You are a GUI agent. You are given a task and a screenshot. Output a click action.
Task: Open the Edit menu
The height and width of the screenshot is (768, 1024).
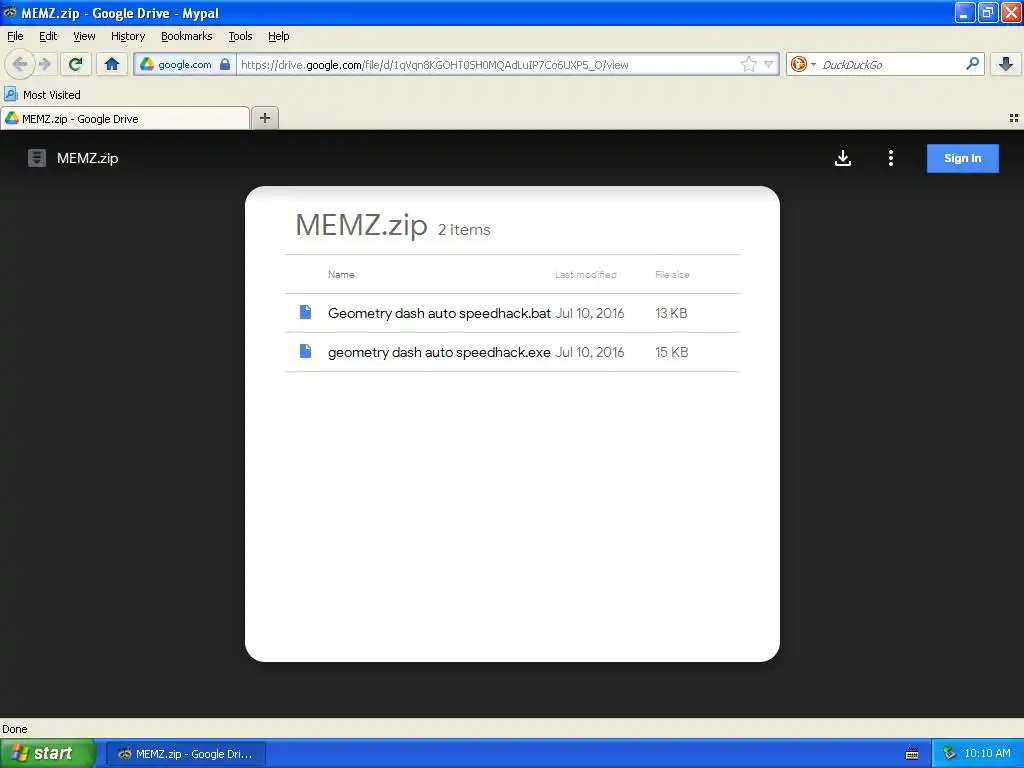(x=48, y=36)
